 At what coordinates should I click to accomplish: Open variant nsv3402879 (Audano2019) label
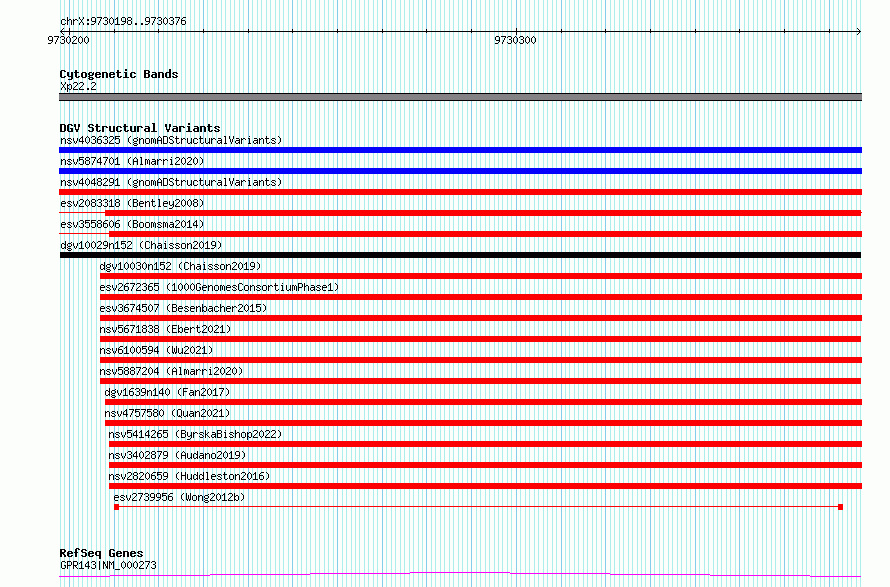pyautogui.click(x=177, y=455)
